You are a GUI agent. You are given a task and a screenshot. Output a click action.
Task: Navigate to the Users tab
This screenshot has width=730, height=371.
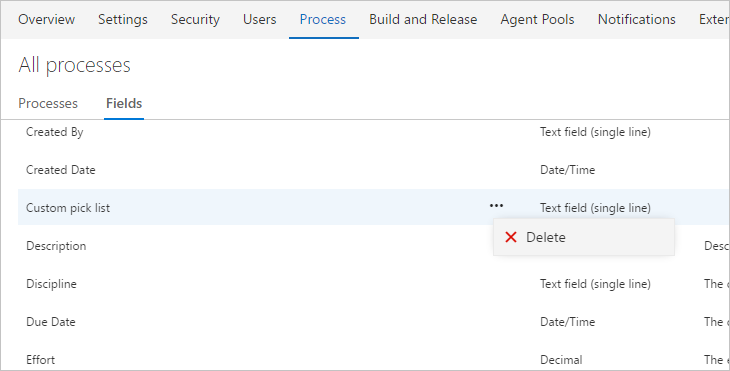click(259, 20)
